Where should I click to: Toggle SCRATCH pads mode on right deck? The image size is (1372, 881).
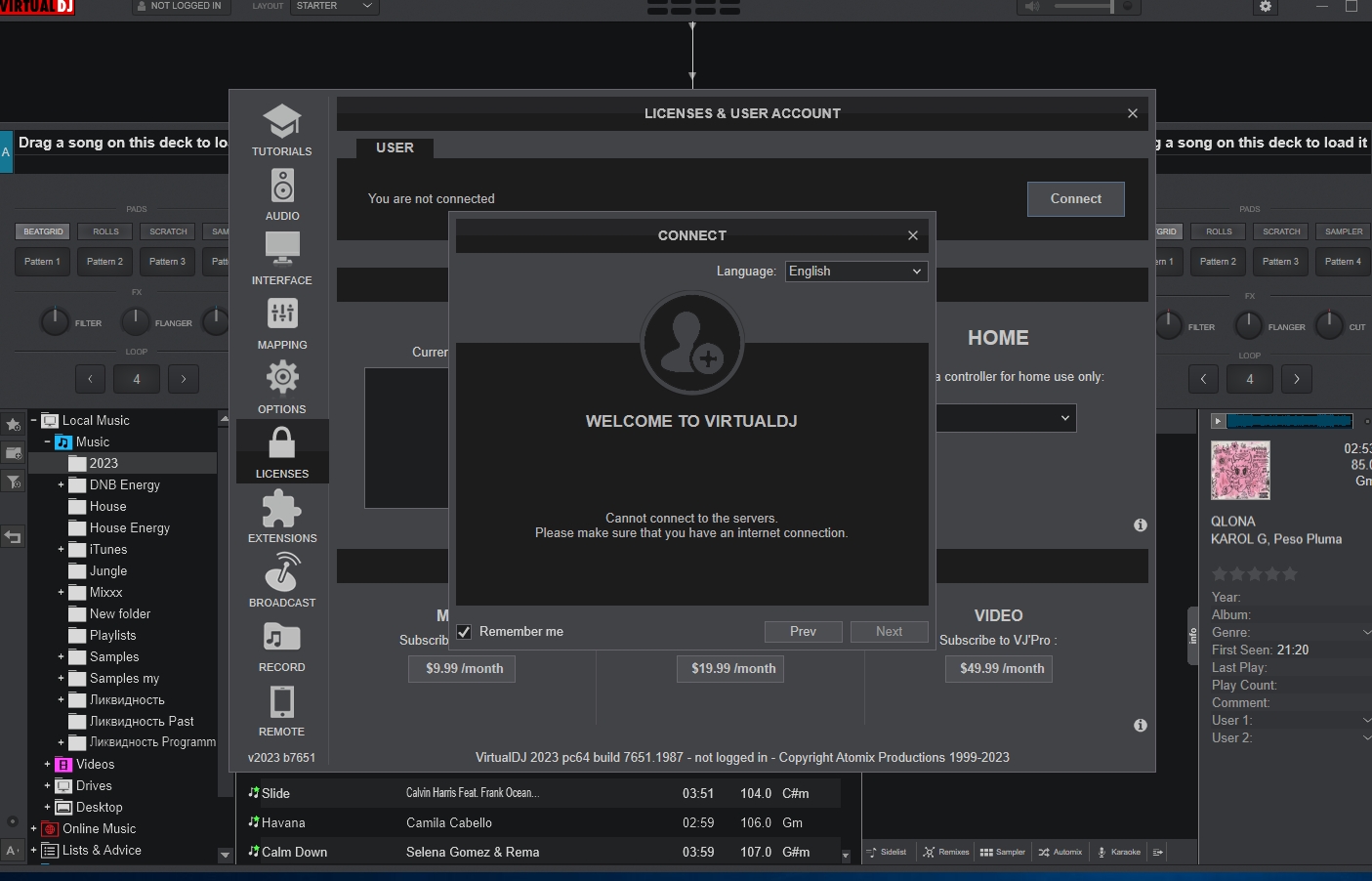[1281, 231]
